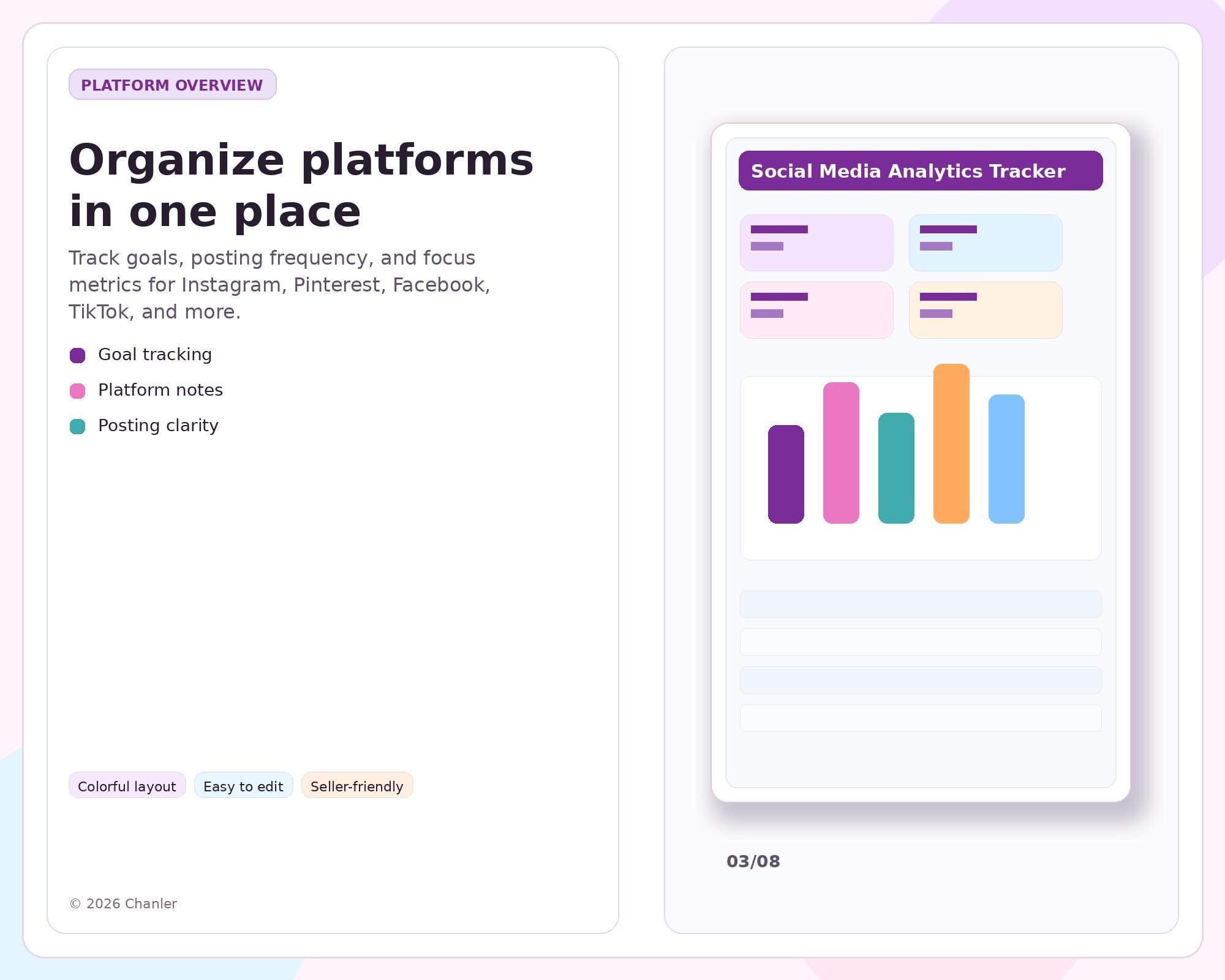This screenshot has height=980, width=1225.
Task: Click the Goal tracking text
Action: [x=155, y=355]
